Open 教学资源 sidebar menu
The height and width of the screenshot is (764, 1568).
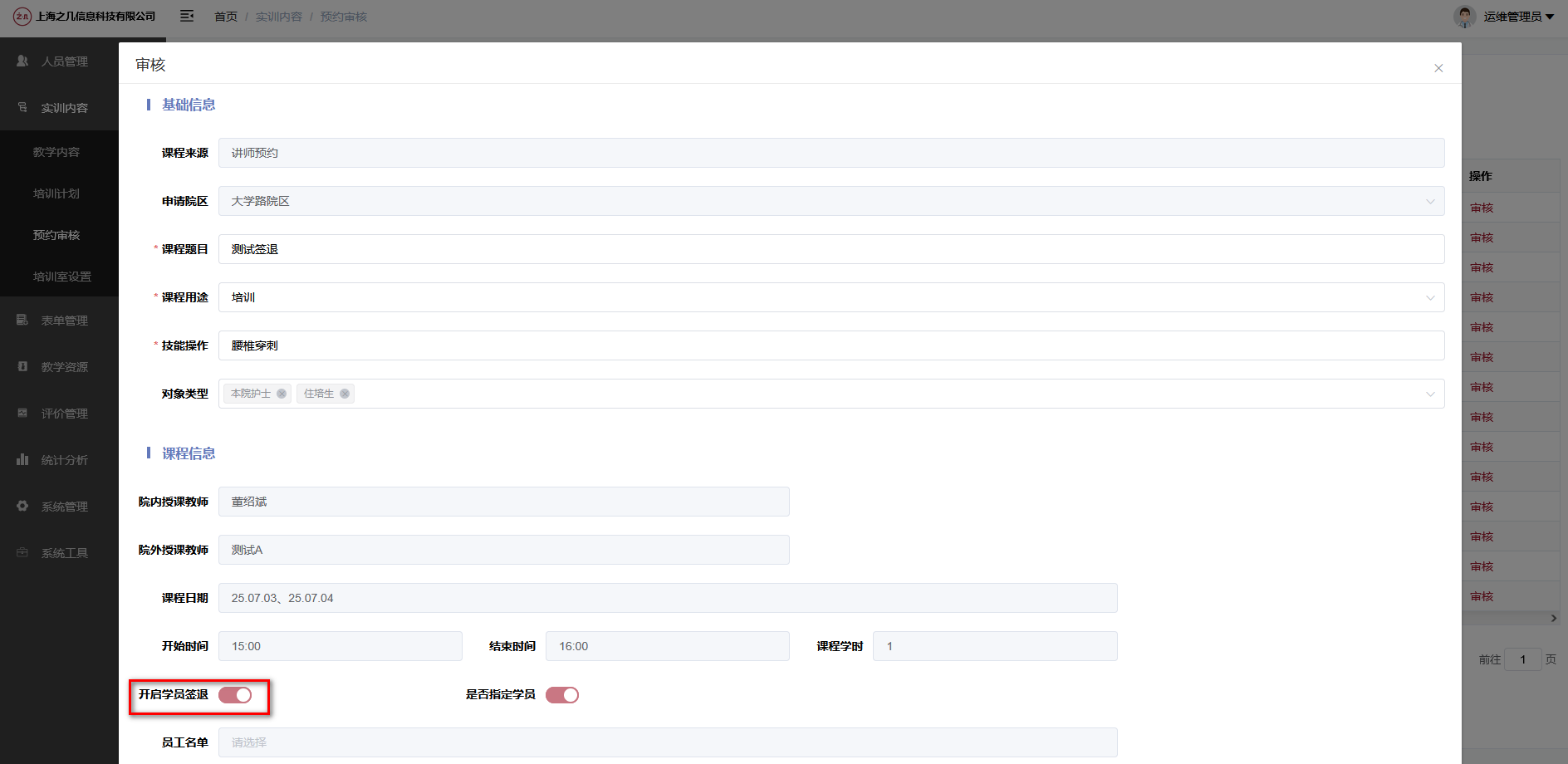59,367
